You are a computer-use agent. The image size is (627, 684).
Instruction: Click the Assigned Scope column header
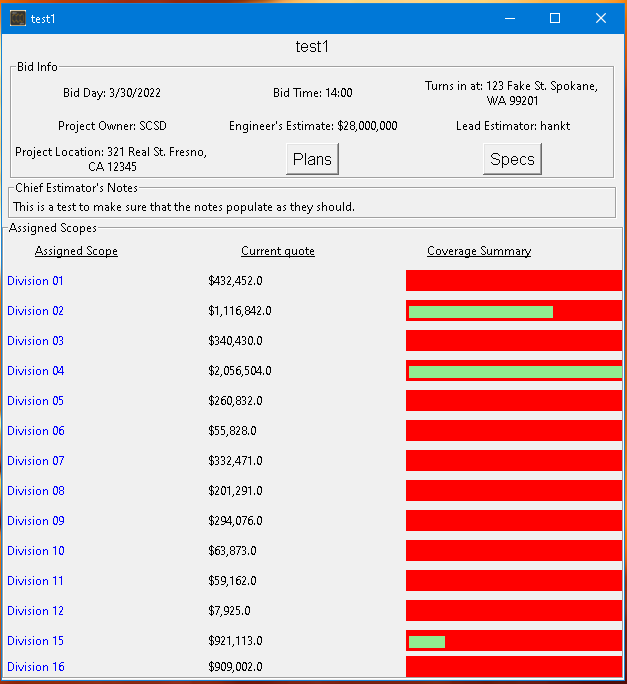tap(76, 251)
